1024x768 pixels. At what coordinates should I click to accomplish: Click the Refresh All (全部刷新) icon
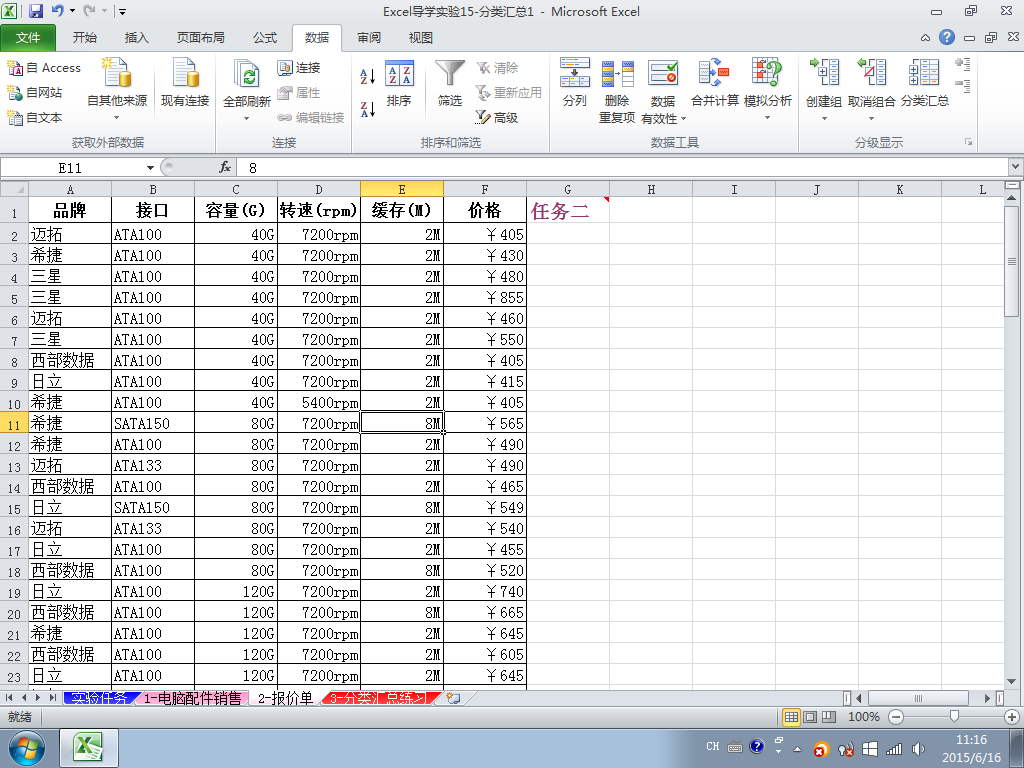(x=247, y=75)
